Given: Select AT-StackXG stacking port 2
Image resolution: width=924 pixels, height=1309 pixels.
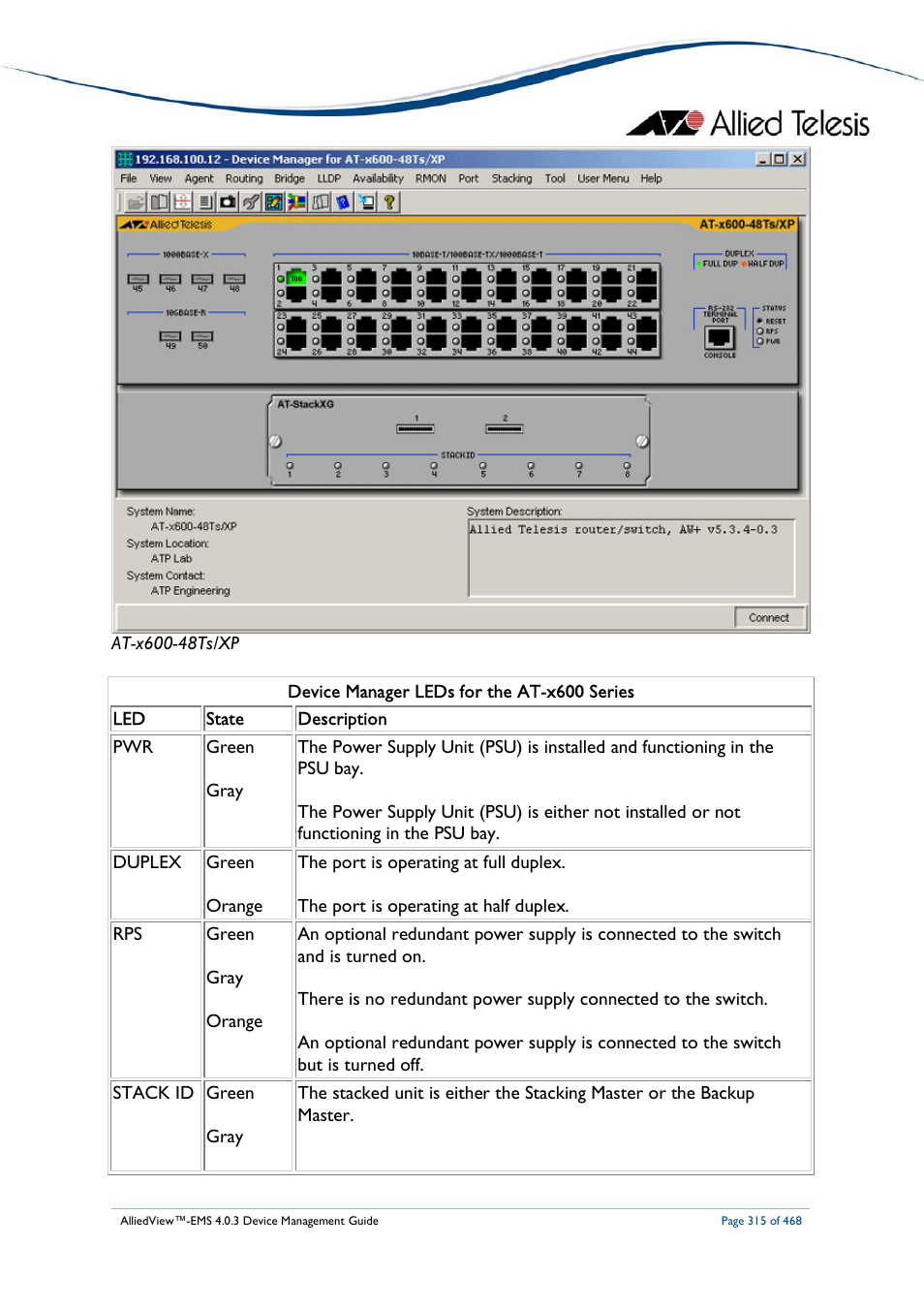Looking at the screenshot, I should click(505, 428).
